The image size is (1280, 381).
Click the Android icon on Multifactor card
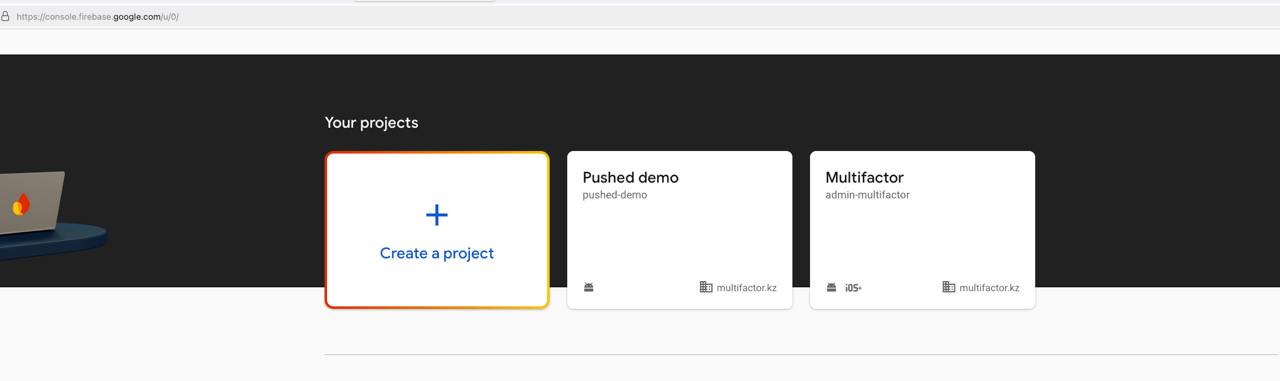[831, 288]
